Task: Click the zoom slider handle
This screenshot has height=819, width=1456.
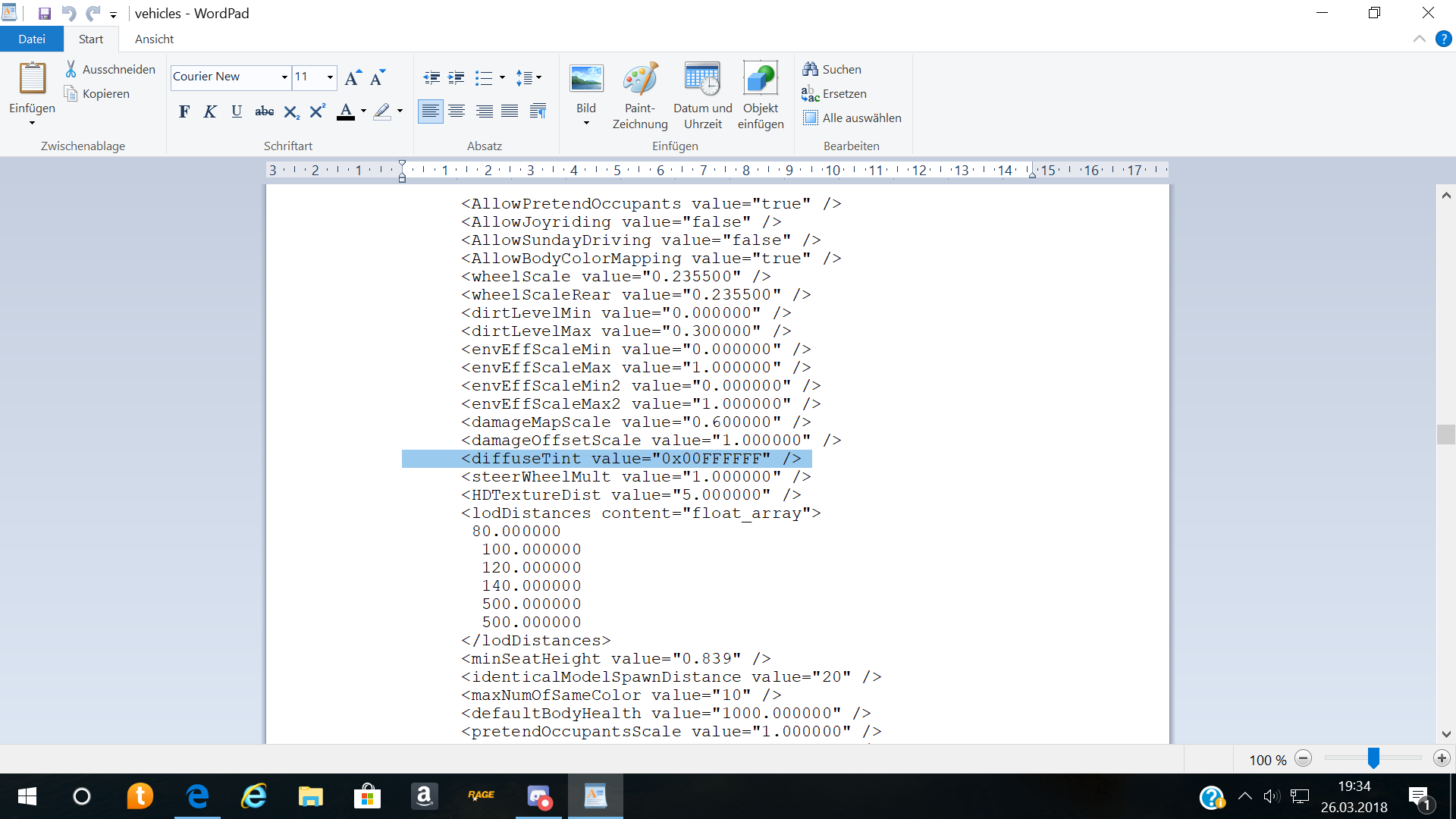Action: [1373, 758]
